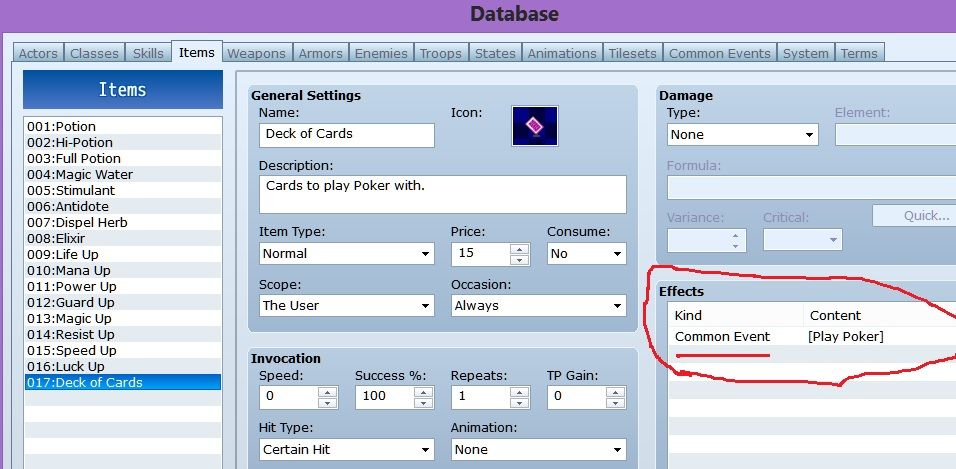This screenshot has width=956, height=469.
Task: Switch to the Weapons tab
Action: point(256,53)
